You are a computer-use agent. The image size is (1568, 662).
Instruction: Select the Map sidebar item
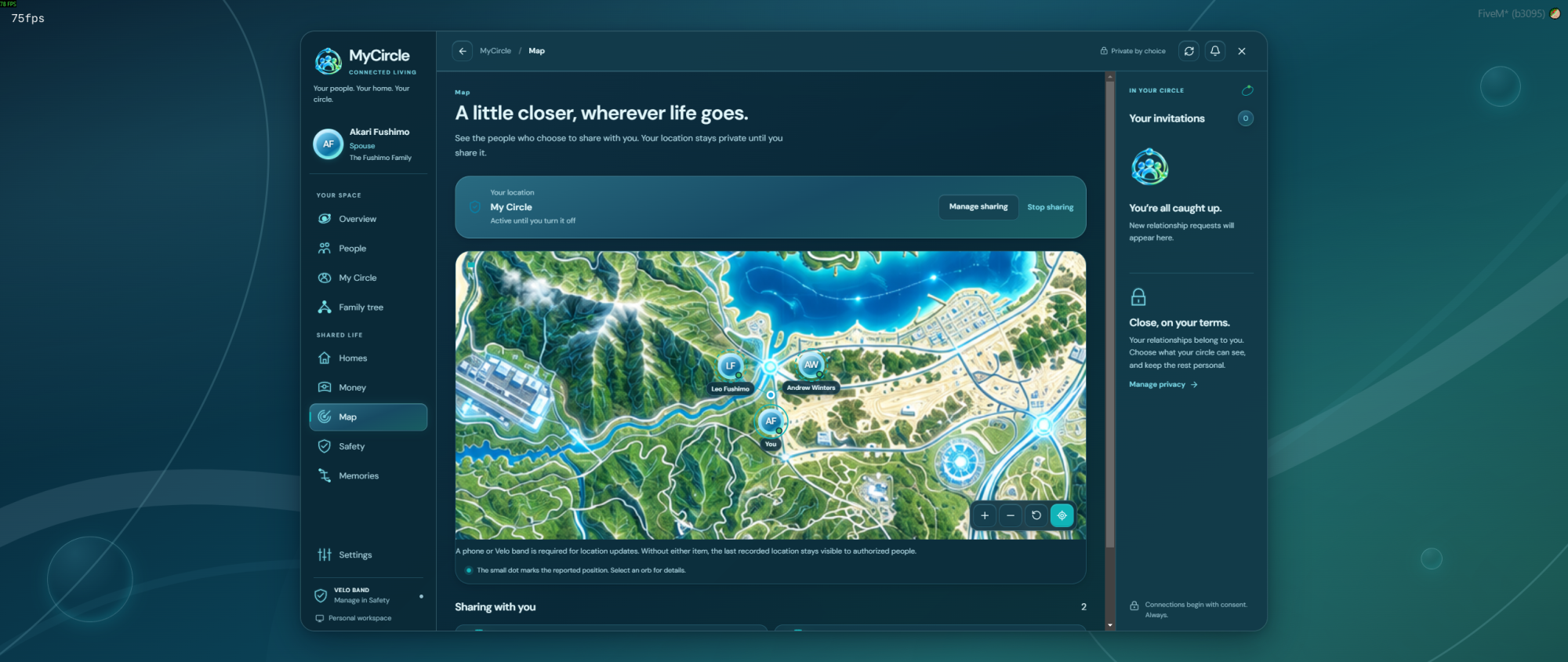click(x=368, y=417)
